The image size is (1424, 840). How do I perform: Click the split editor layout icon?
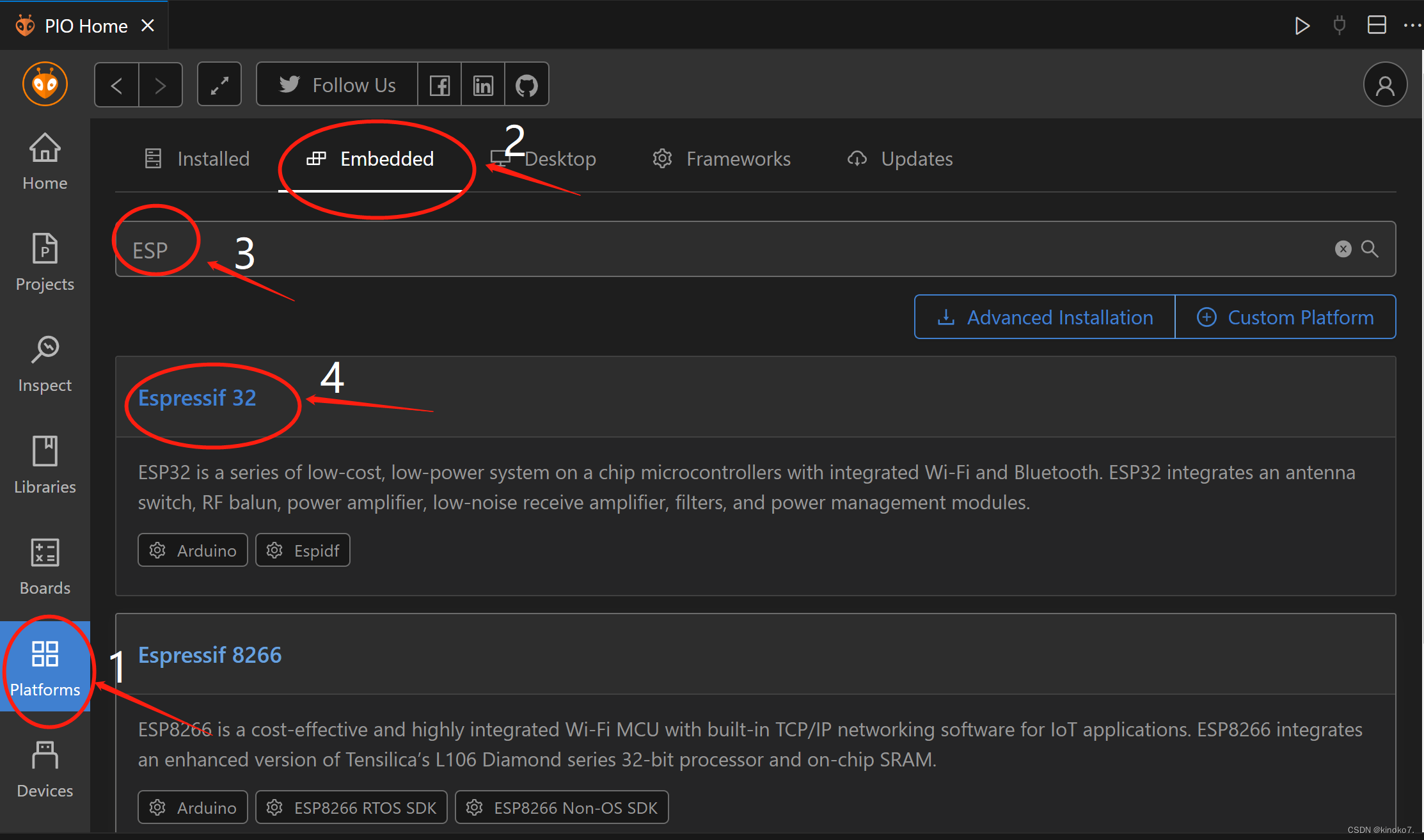1376,26
